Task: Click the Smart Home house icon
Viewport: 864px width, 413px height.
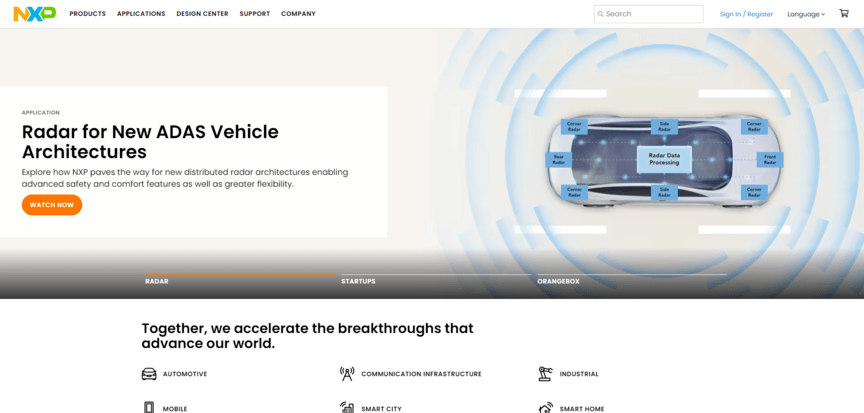Action: click(545, 408)
